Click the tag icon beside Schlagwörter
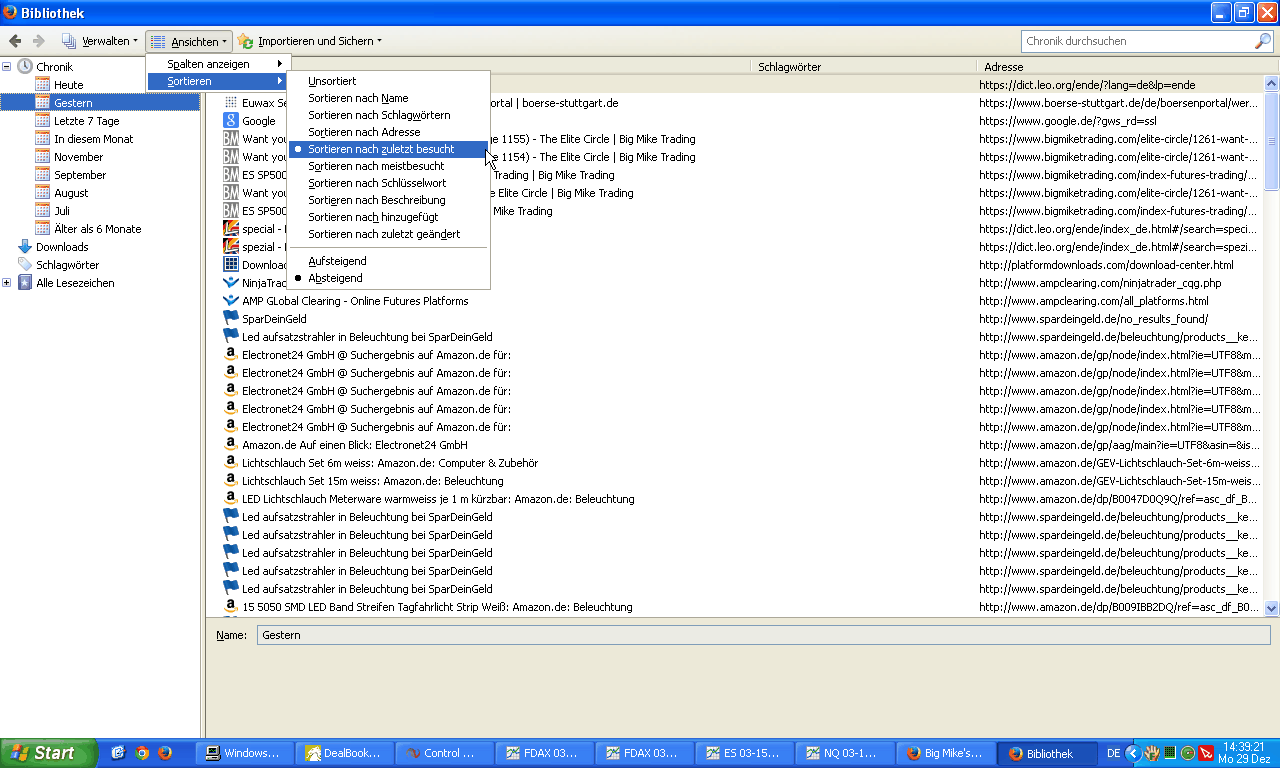The height and width of the screenshot is (768, 1280). point(25,265)
